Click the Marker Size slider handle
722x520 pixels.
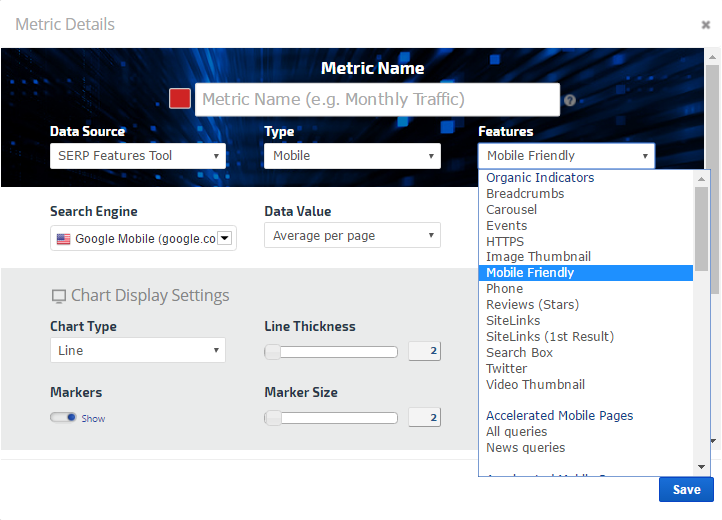tap(272, 418)
